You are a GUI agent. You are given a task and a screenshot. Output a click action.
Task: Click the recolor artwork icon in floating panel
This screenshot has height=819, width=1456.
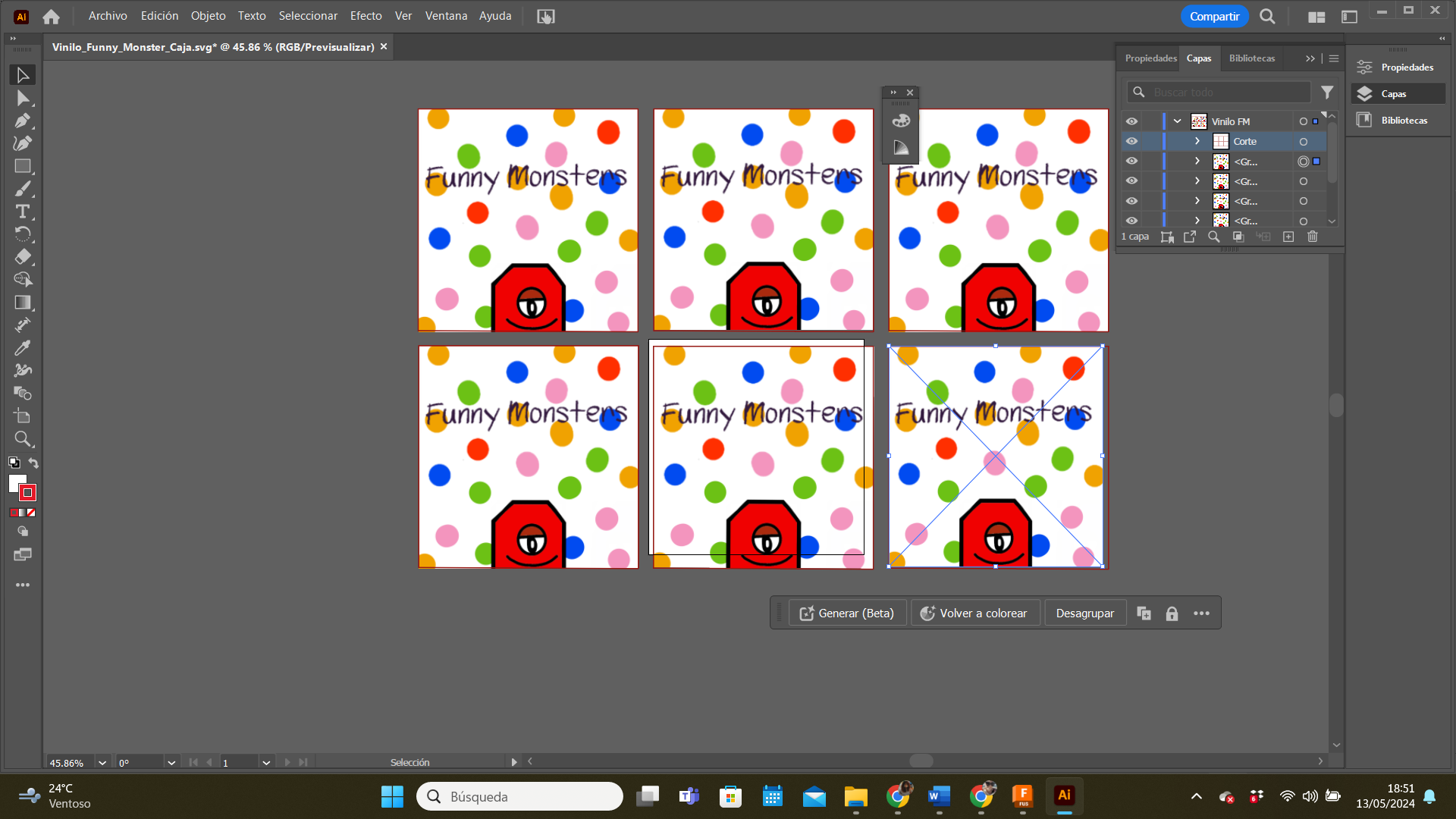point(900,121)
